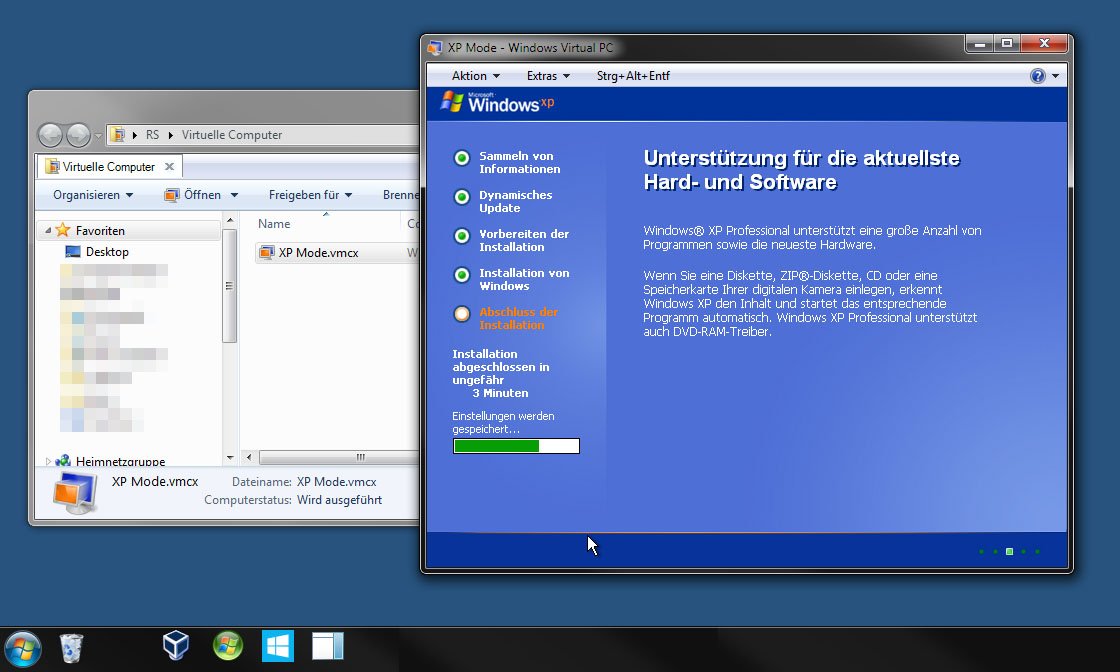Viewport: 1120px width, 672px height.
Task: Click the 'XP Mode - Windows Virtual PC' title
Action: point(530,48)
